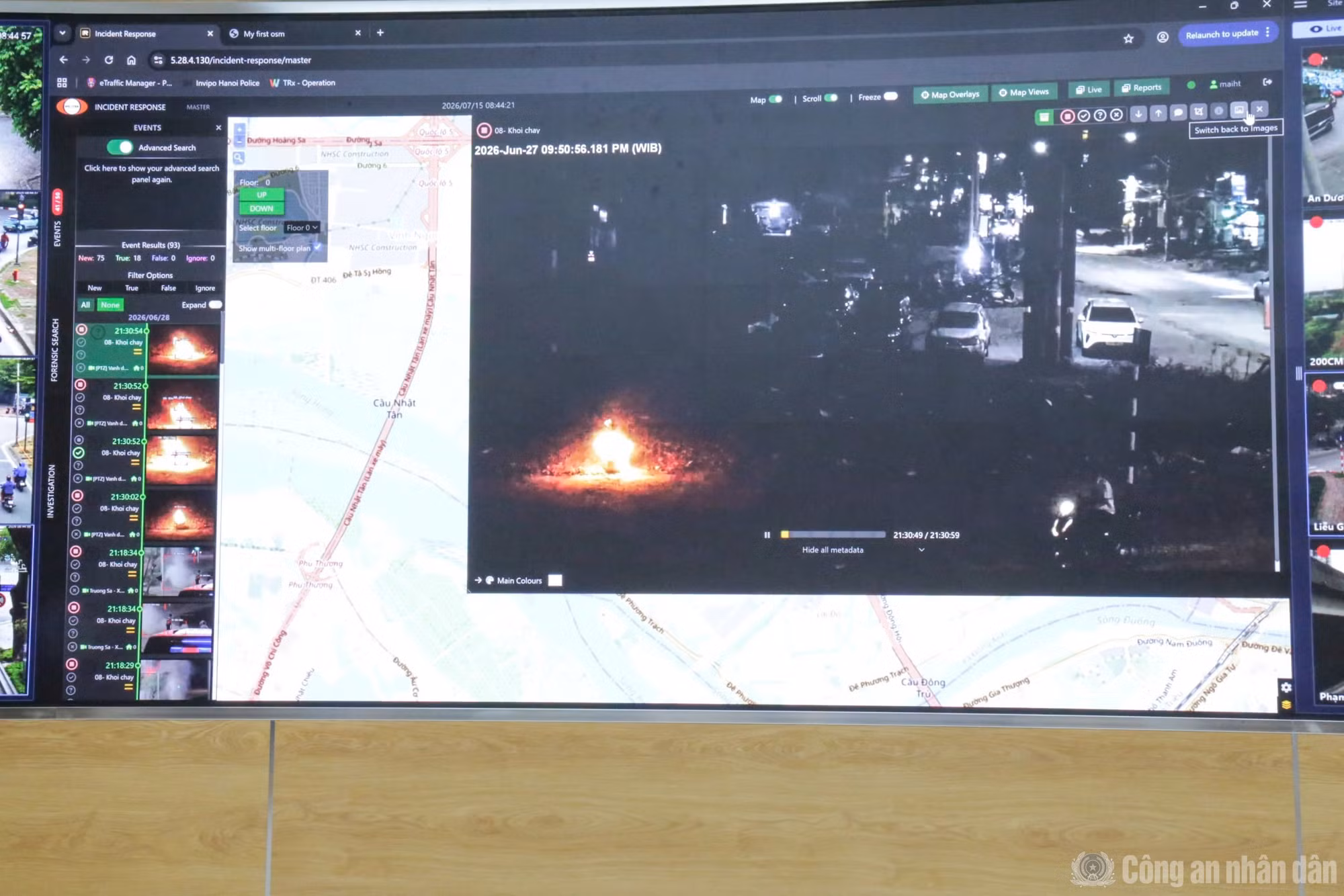
Task: Open the browser profile icon
Action: [1163, 37]
